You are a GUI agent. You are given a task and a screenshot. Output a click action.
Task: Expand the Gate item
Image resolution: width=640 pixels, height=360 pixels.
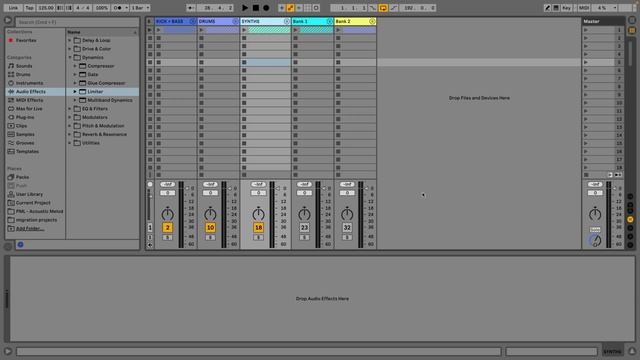tap(75, 74)
